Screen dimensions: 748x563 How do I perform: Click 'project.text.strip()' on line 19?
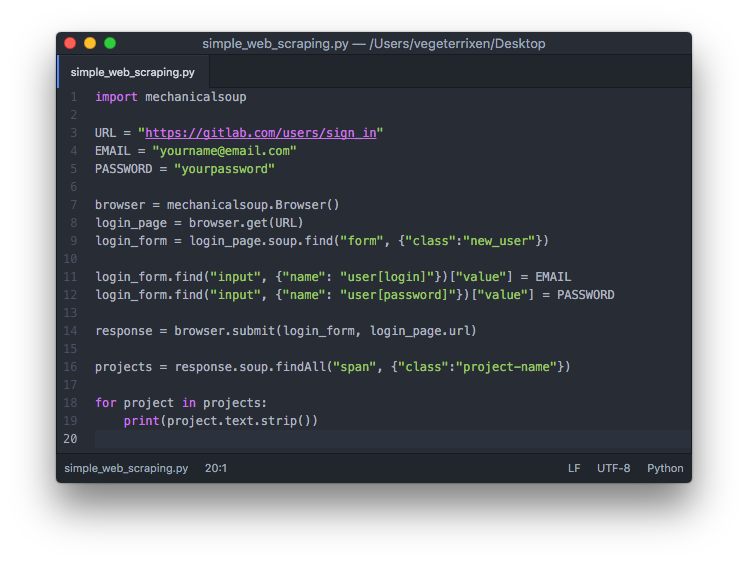point(239,421)
